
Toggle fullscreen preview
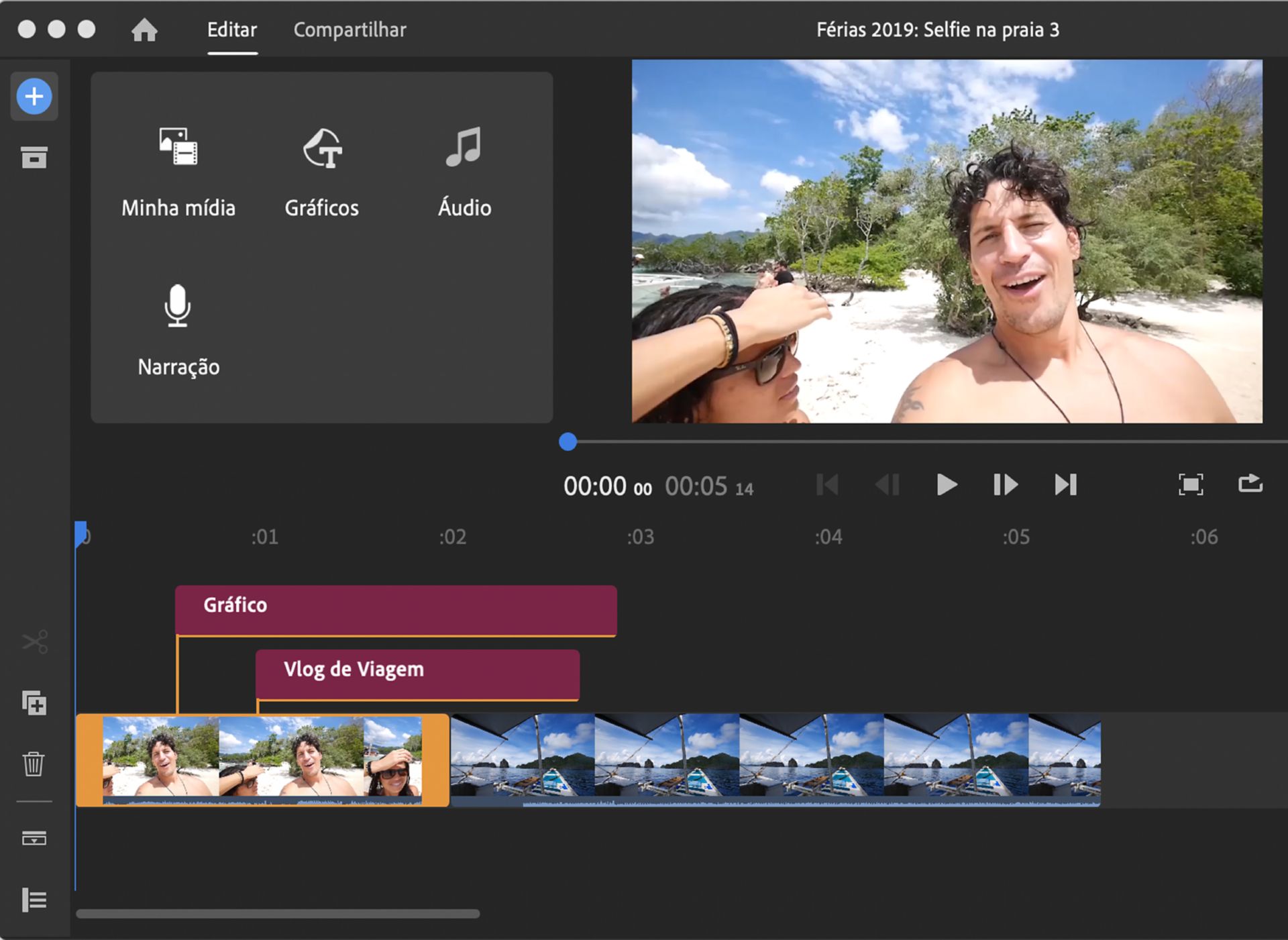point(1191,484)
